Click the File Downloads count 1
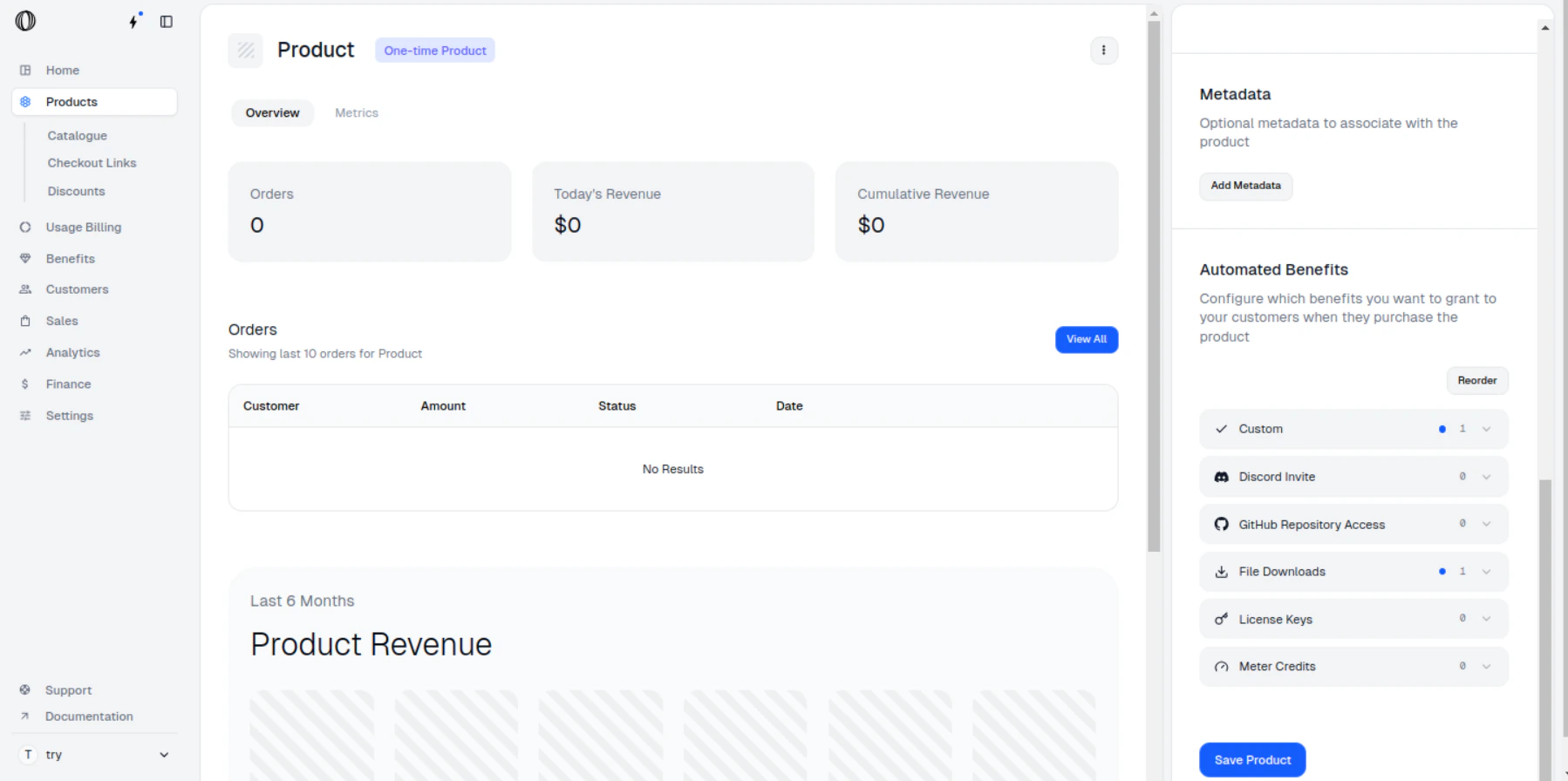 coord(1462,572)
